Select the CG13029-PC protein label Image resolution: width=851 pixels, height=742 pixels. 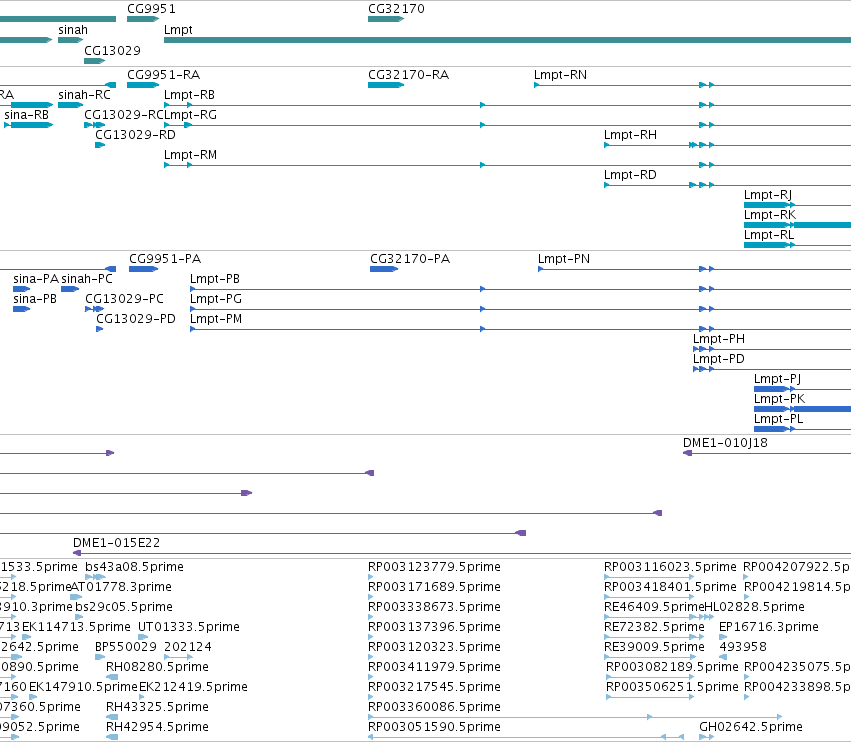124,299
